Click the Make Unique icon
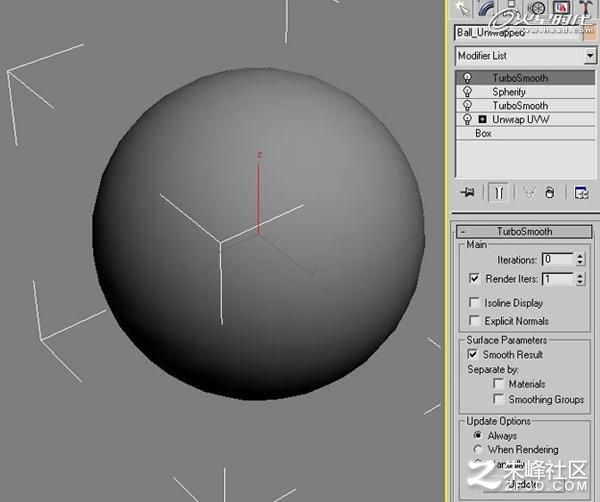This screenshot has height=502, width=600. tap(529, 192)
